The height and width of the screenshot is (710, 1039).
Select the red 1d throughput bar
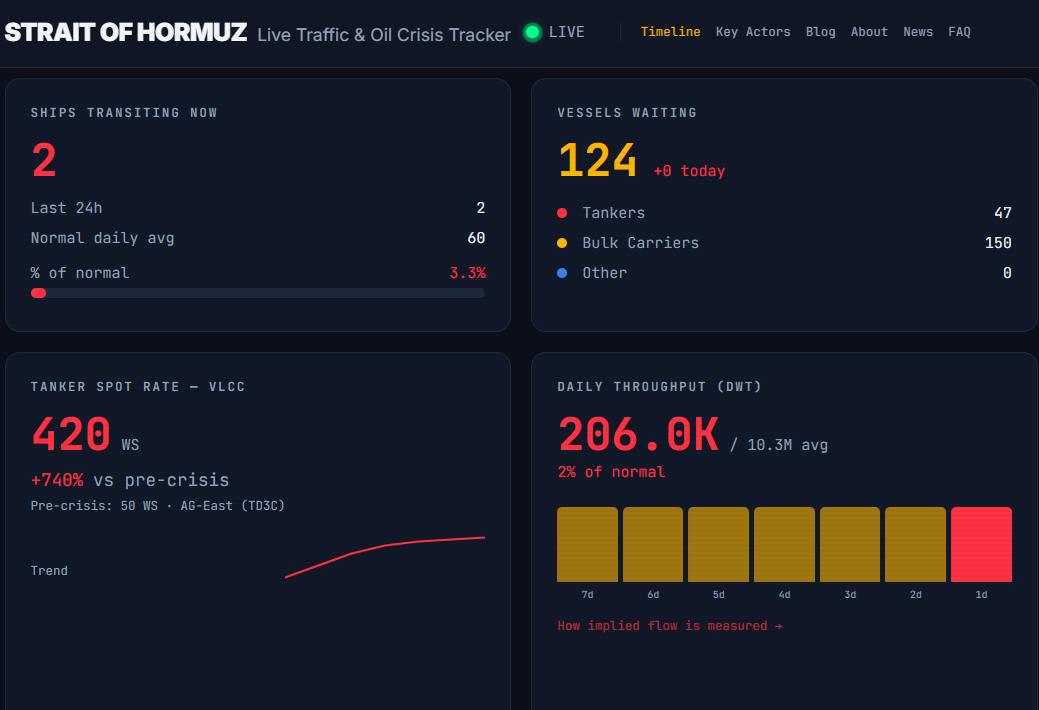(x=981, y=544)
